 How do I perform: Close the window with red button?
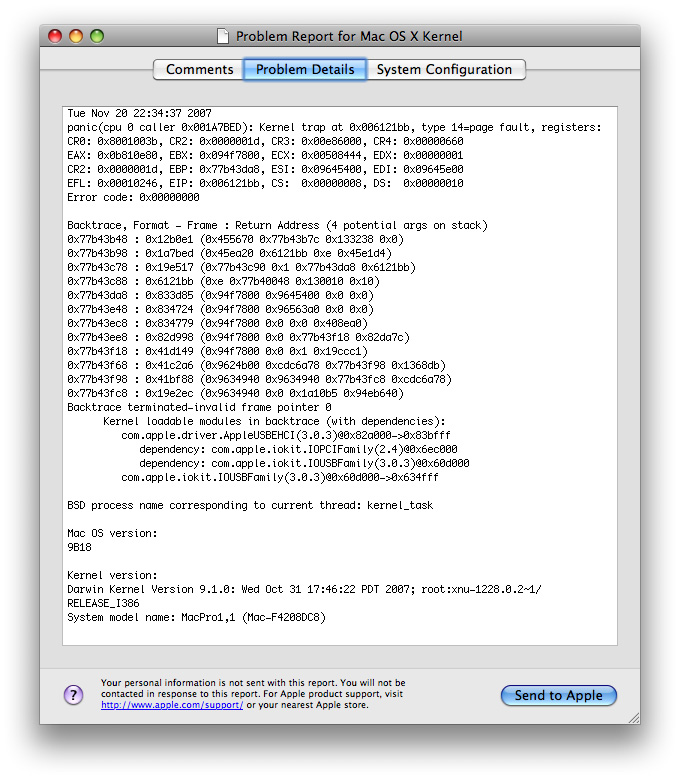(x=55, y=36)
